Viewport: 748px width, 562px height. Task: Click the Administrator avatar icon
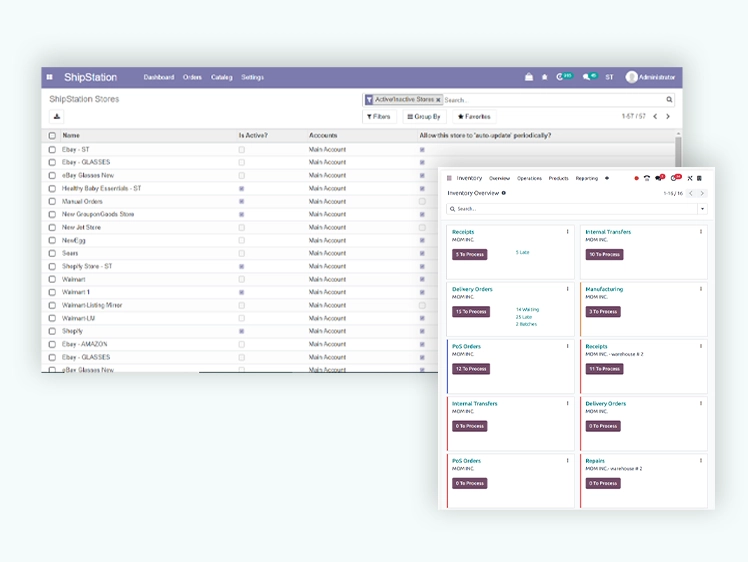[x=632, y=77]
